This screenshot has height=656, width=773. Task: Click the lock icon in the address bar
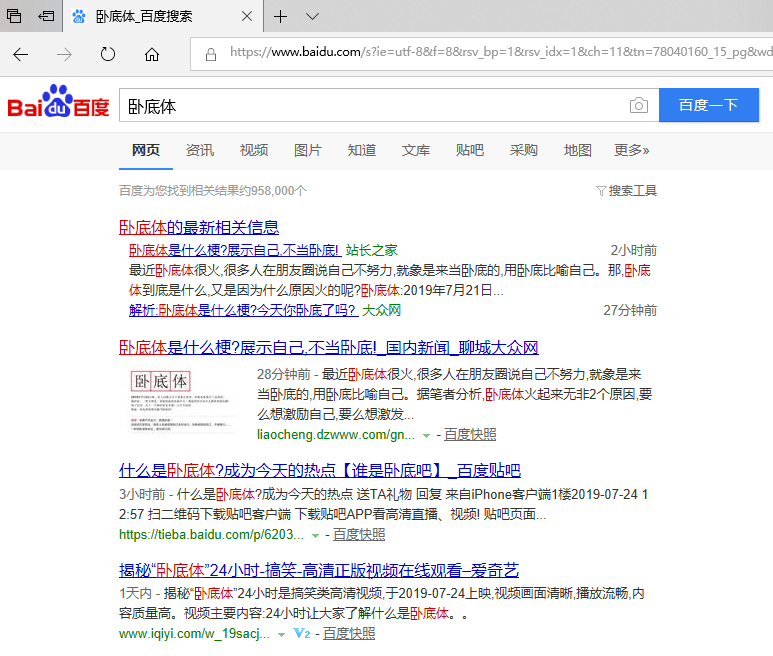tap(211, 54)
